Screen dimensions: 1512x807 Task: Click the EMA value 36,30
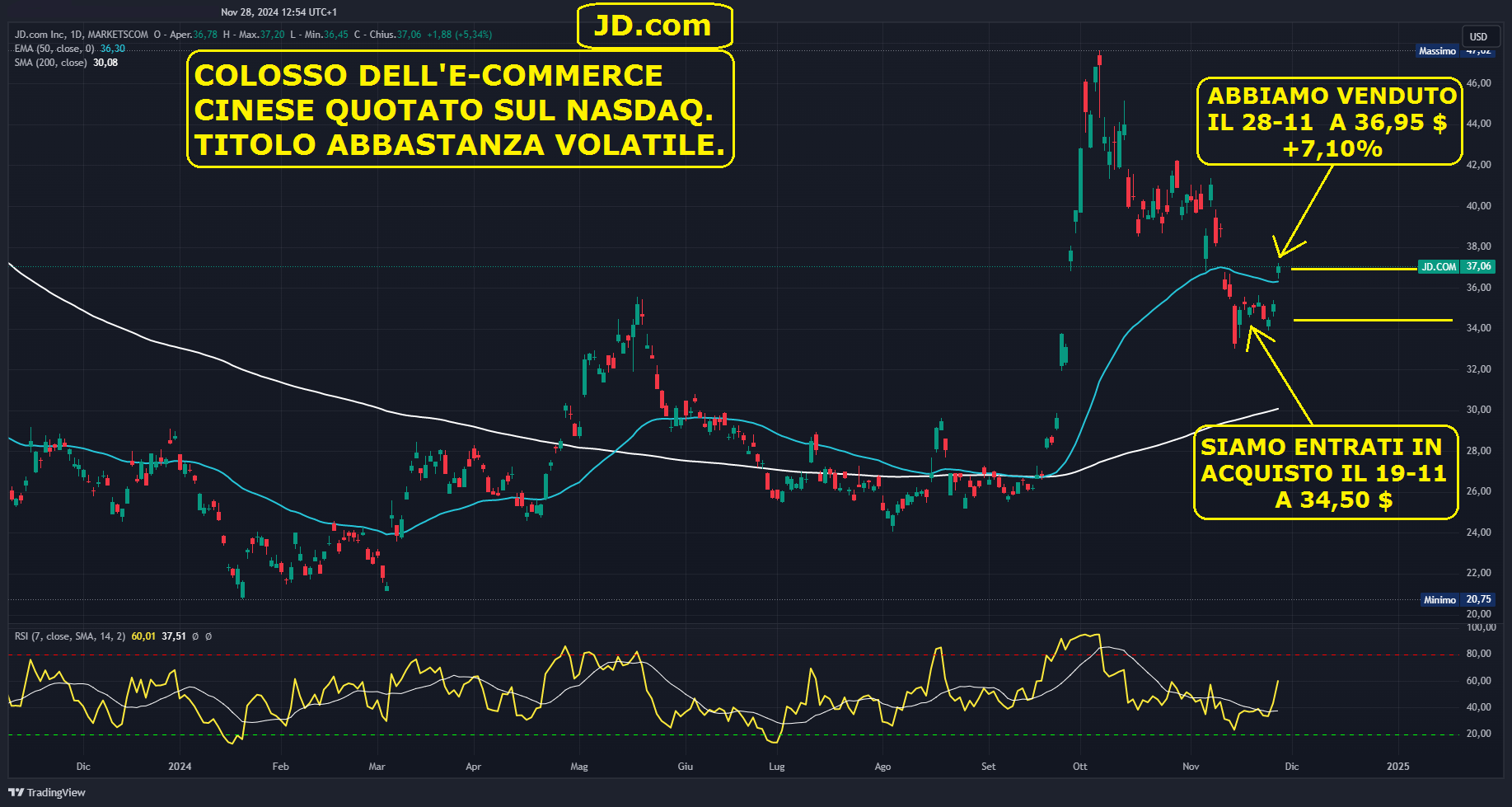113,49
